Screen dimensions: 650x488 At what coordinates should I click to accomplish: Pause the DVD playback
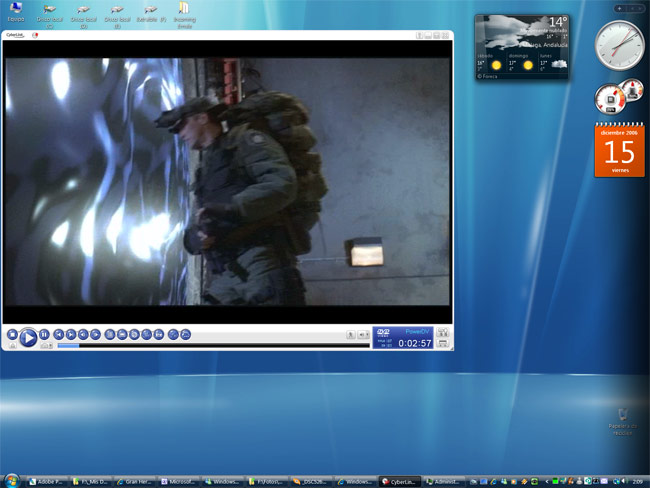[x=44, y=334]
